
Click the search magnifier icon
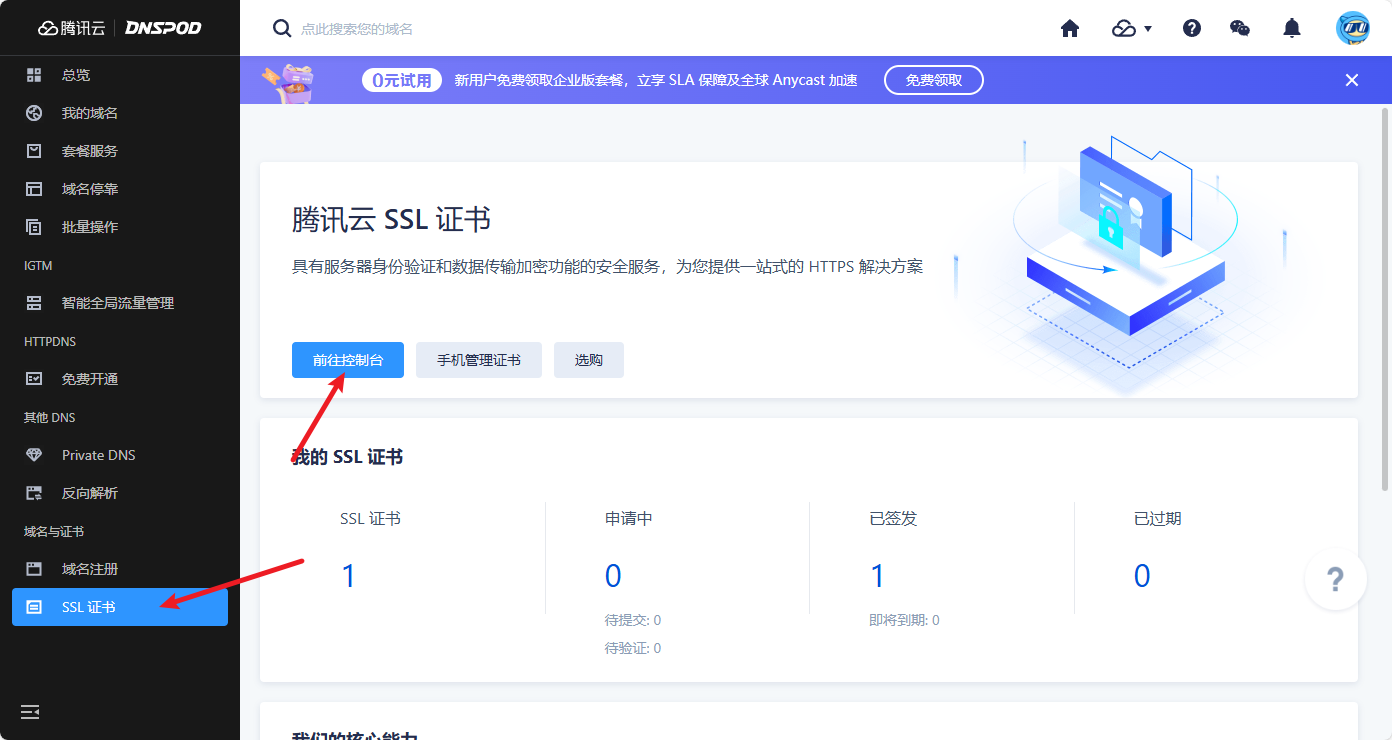pyautogui.click(x=282, y=28)
